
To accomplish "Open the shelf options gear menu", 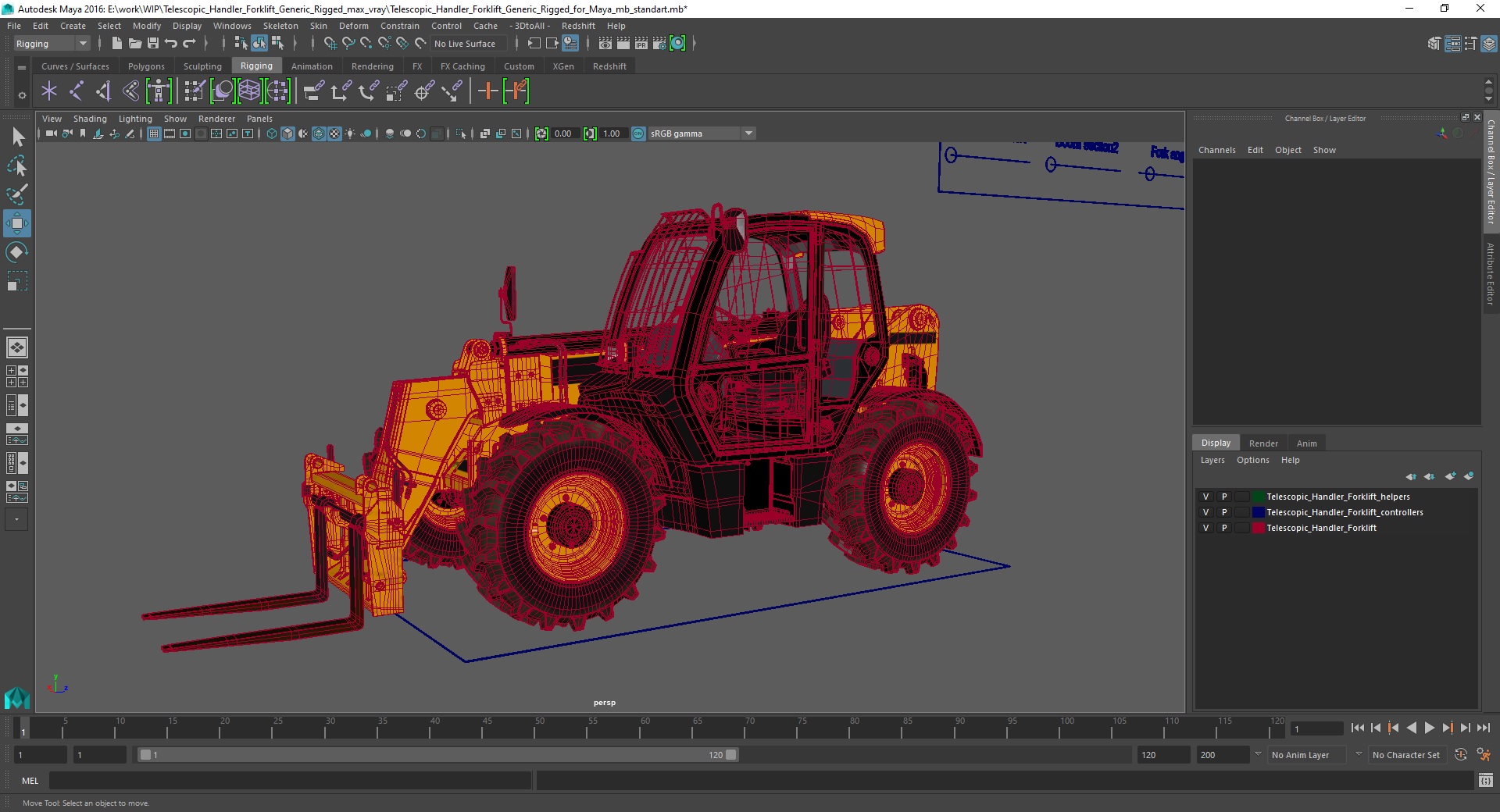I will coord(22,95).
